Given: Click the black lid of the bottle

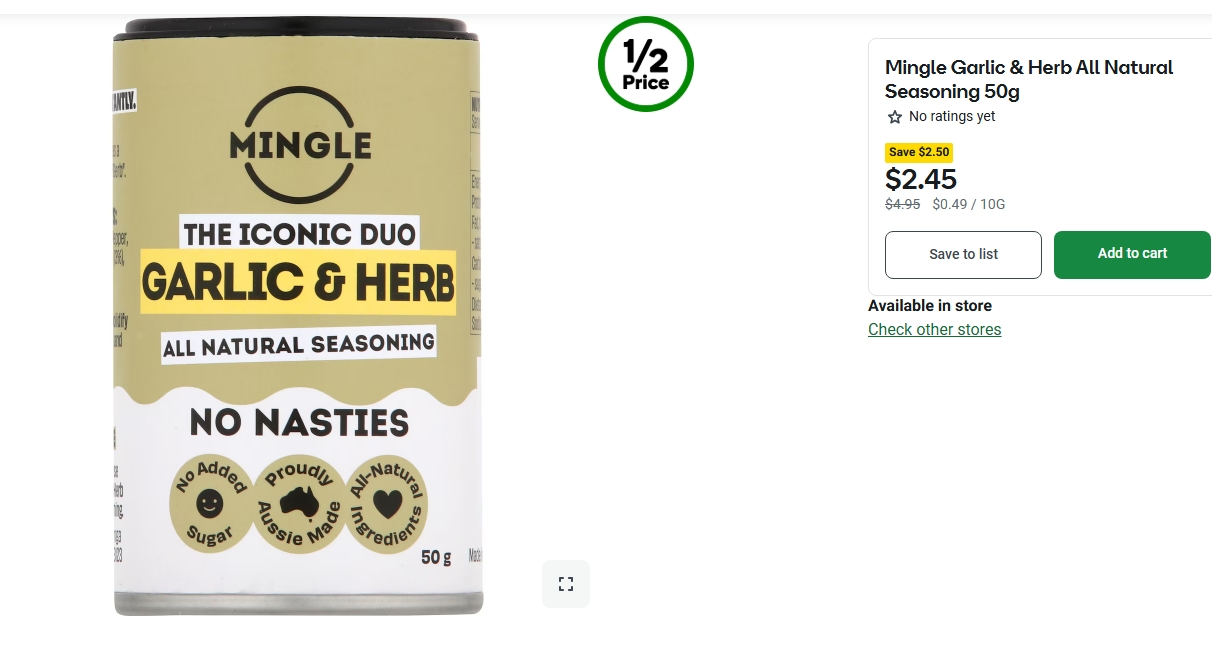Looking at the screenshot, I should point(296,28).
